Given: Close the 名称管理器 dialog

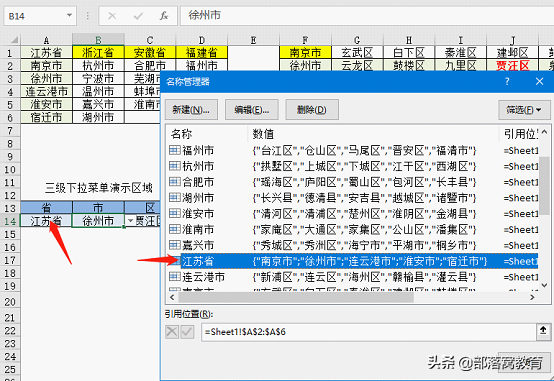Looking at the screenshot, I should (539, 82).
